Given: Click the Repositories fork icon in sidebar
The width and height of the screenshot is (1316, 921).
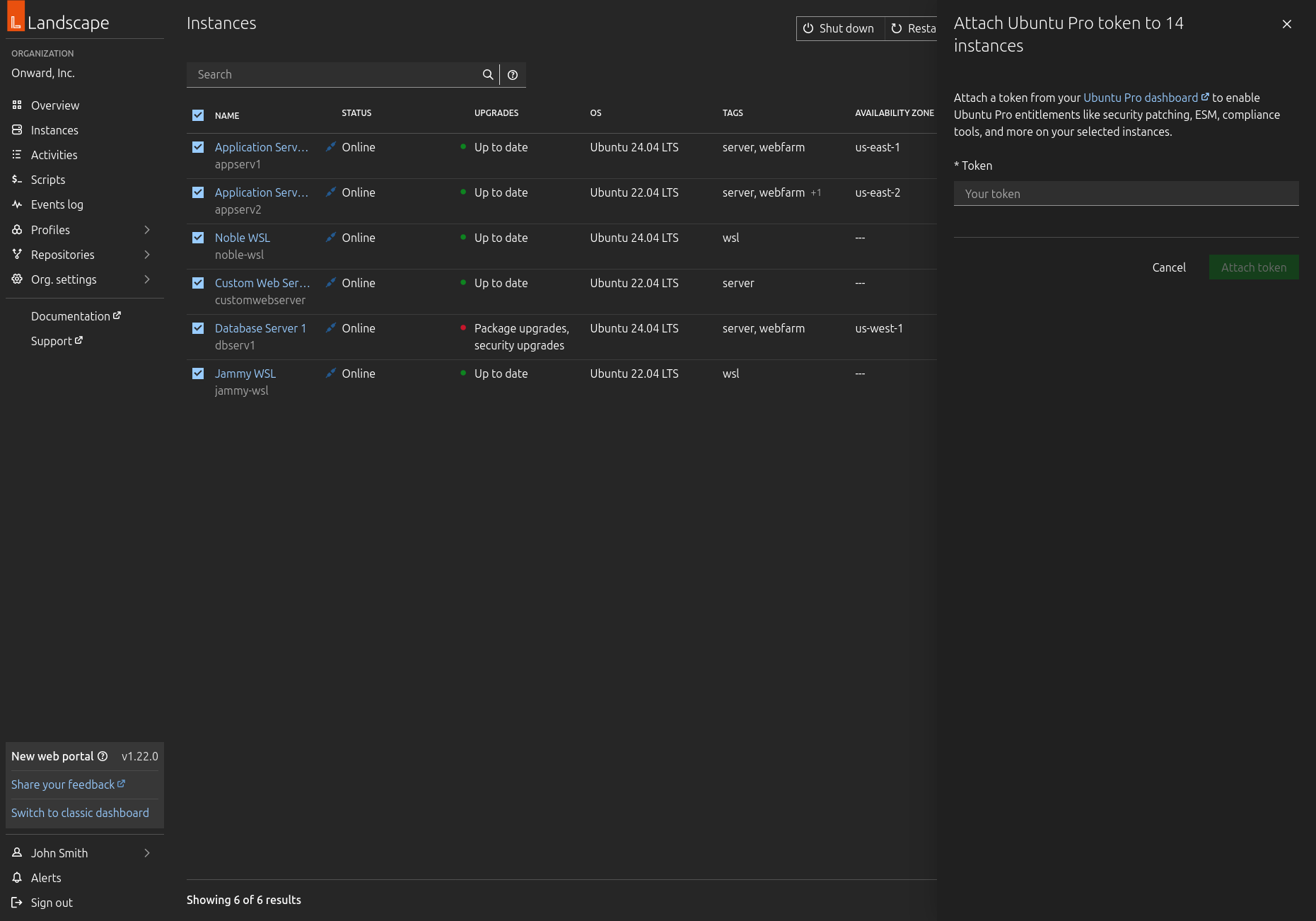Looking at the screenshot, I should point(17,255).
